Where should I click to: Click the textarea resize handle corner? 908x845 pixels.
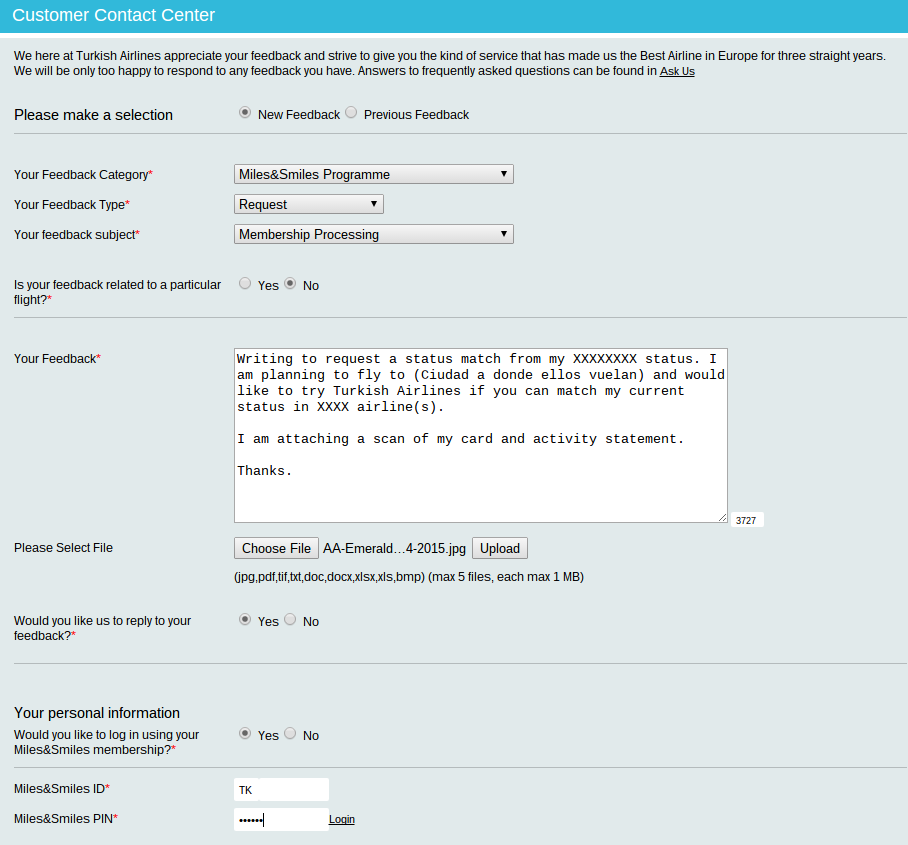pyautogui.click(x=722, y=517)
